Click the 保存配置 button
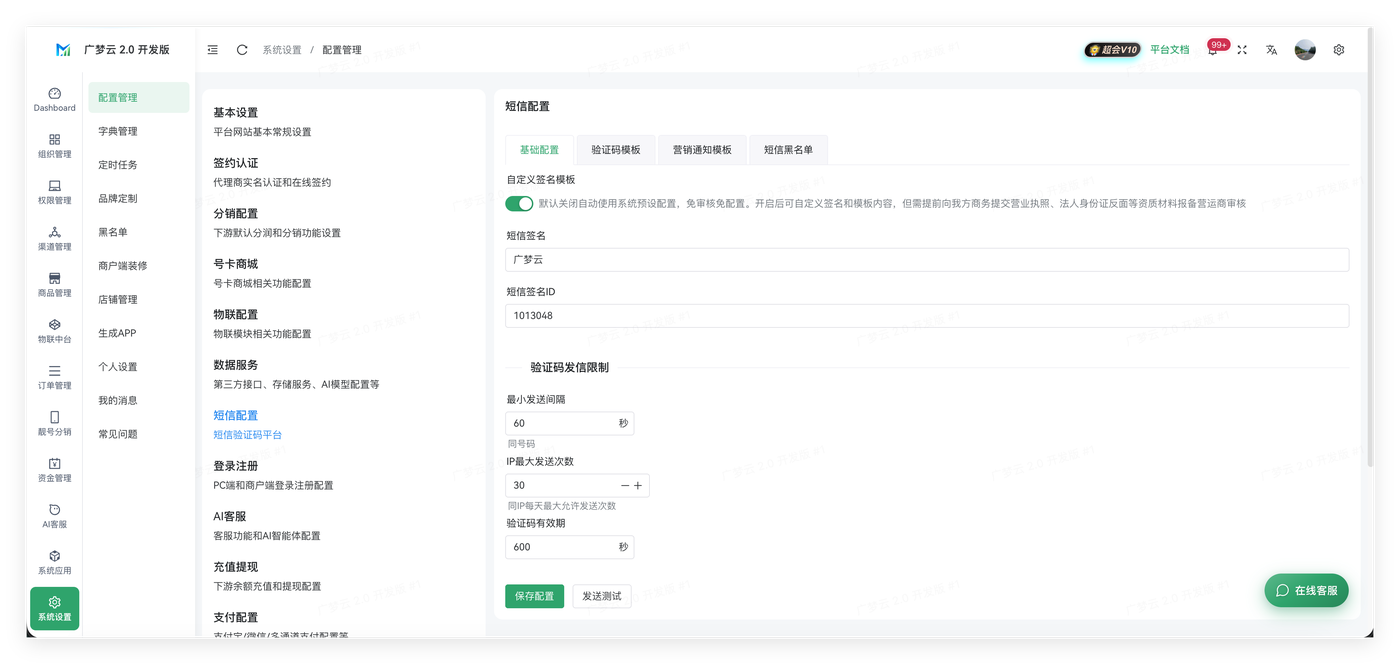The height and width of the screenshot is (664, 1400). [534, 596]
